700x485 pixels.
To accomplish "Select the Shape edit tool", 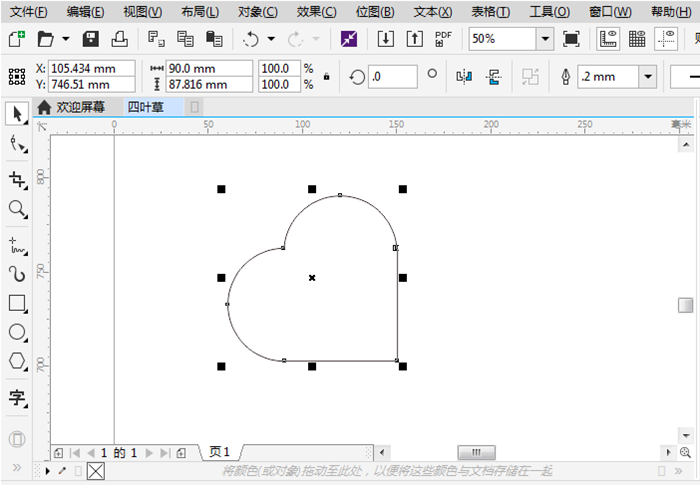I will point(17,145).
